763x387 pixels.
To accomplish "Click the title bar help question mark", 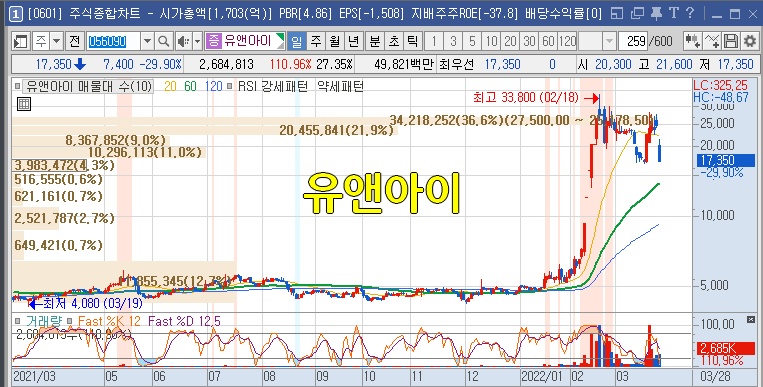I will tap(690, 14).
